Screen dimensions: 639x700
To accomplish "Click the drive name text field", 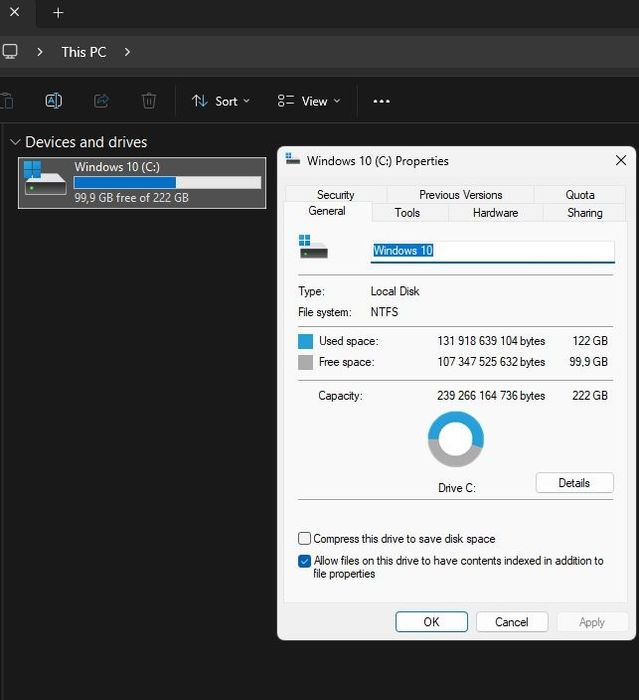I will 492,251.
